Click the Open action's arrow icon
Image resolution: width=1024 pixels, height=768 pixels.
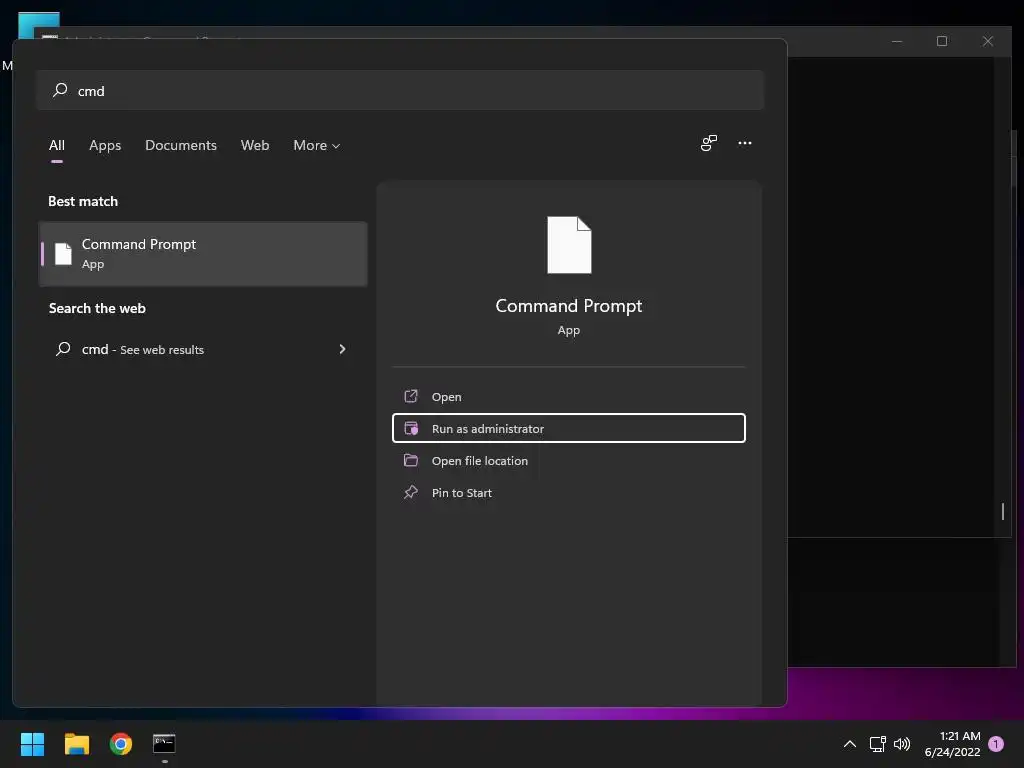(411, 396)
